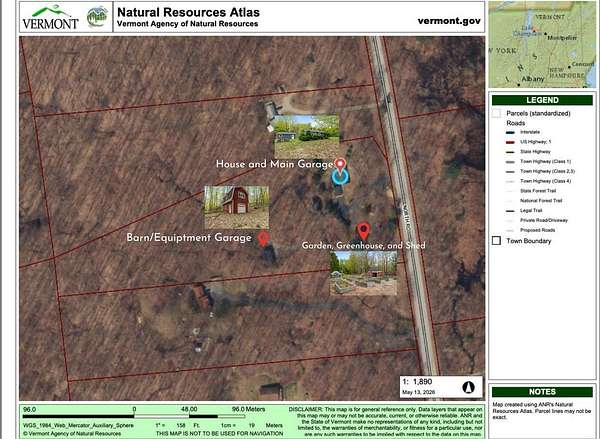Click the 'Barn/Equiptment Garage' map label
Screen dimensions: 600x439
click(189, 238)
